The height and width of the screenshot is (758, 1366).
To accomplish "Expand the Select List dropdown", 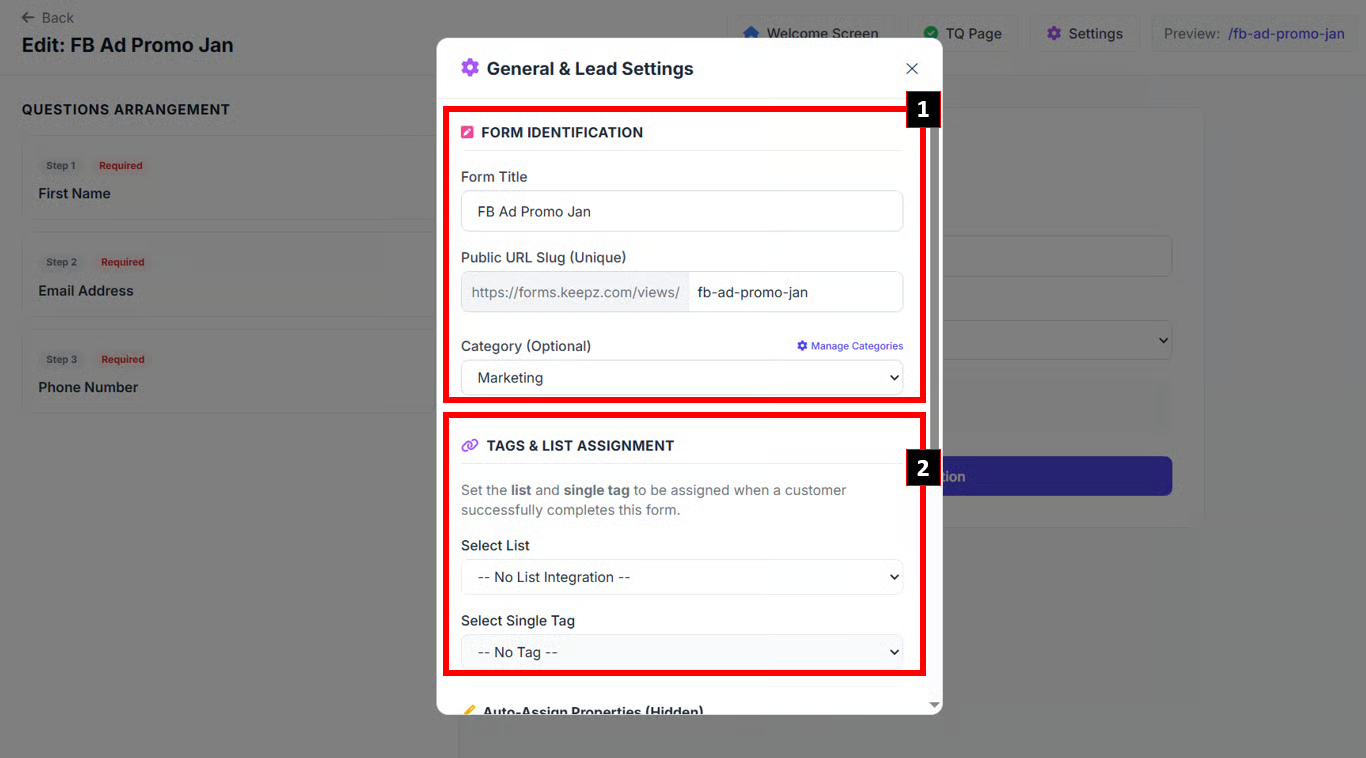I will [681, 577].
